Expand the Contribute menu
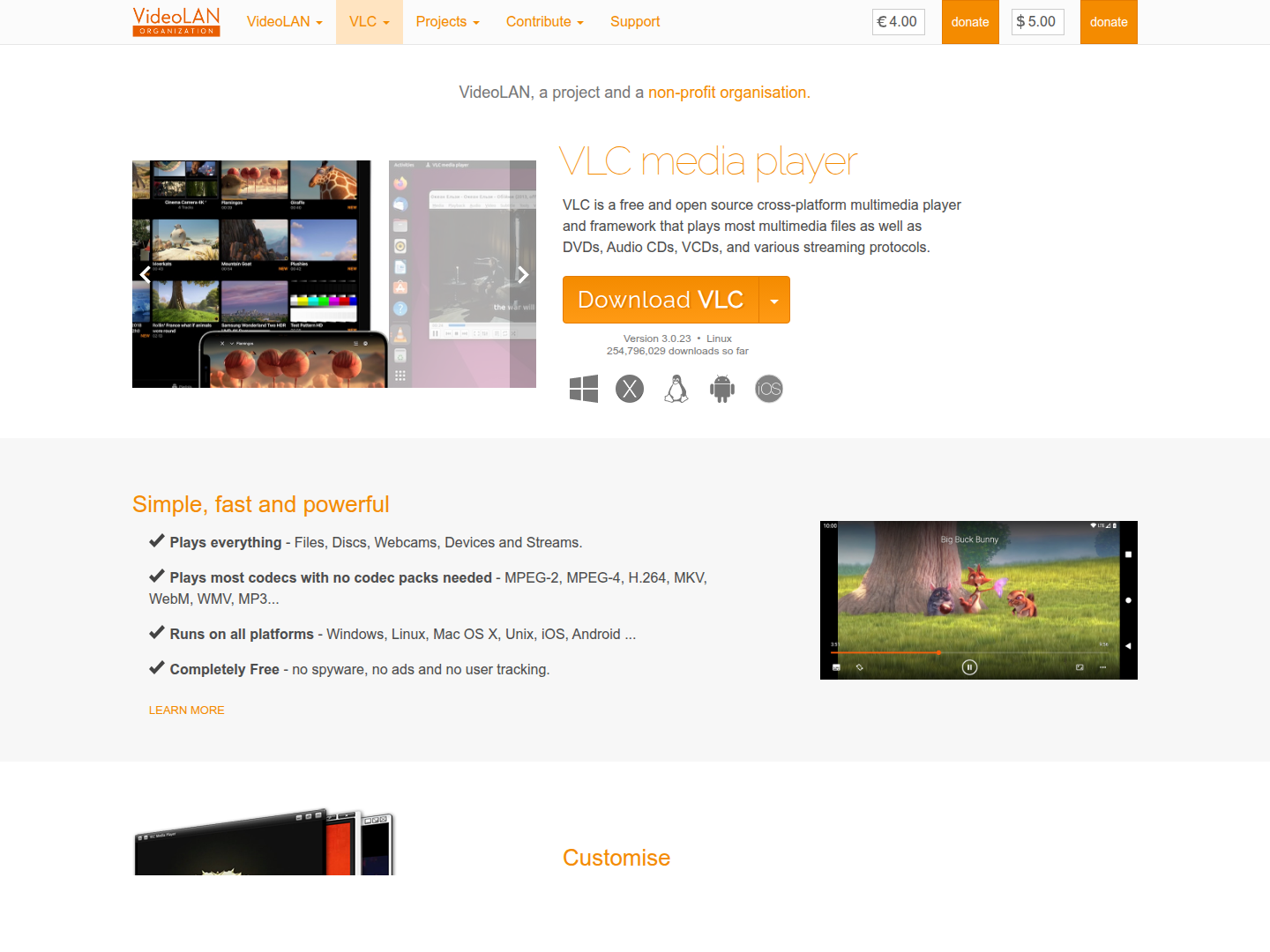1270x952 pixels. [545, 22]
